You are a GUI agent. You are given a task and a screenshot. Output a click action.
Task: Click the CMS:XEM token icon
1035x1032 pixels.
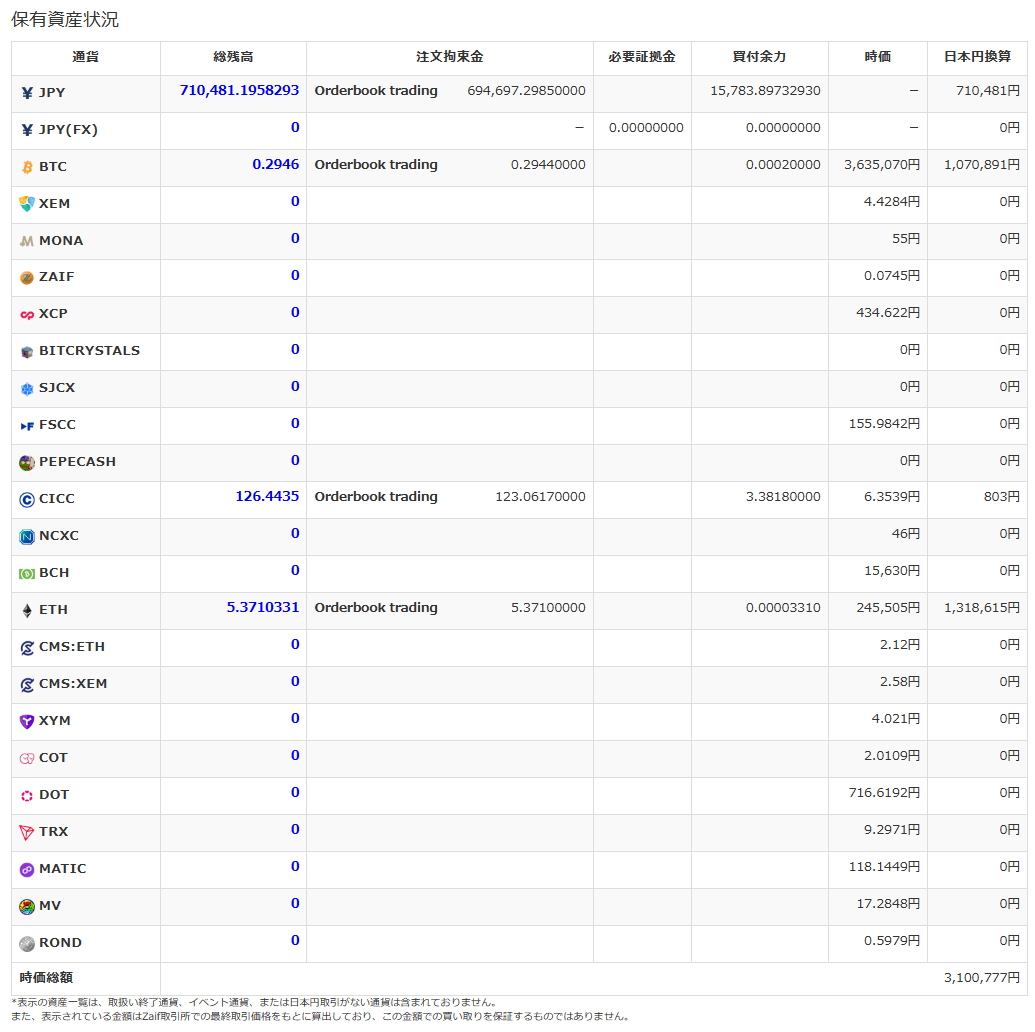tap(27, 685)
